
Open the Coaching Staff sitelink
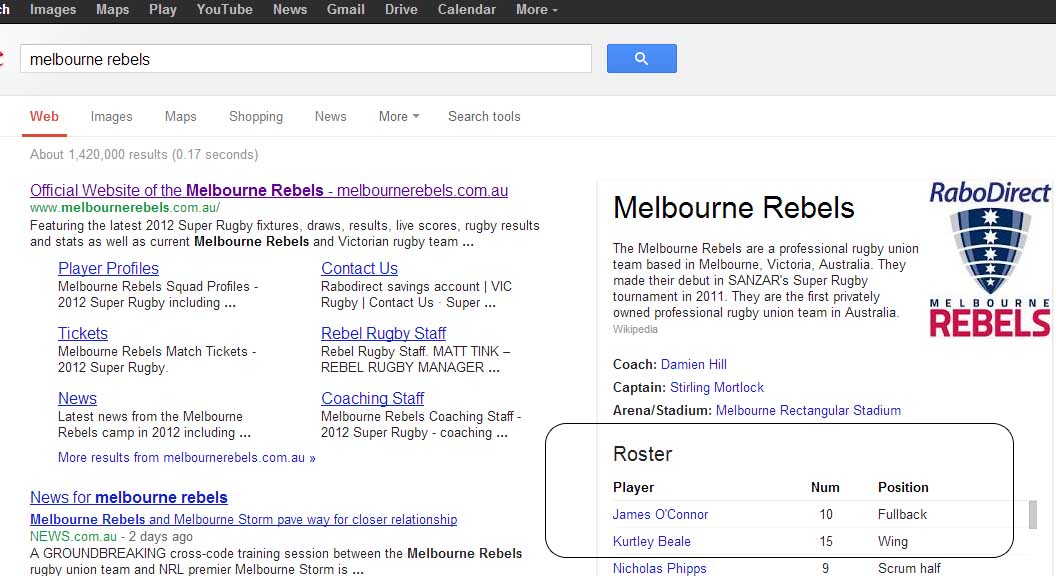click(x=372, y=398)
